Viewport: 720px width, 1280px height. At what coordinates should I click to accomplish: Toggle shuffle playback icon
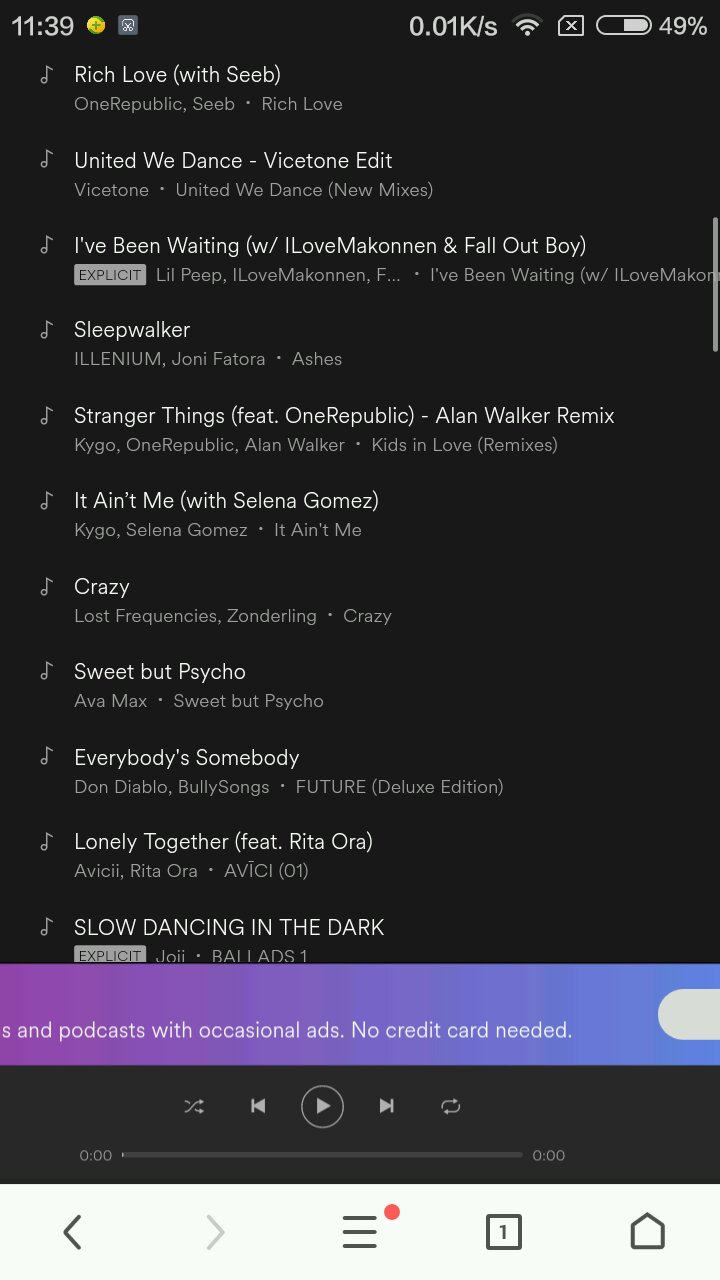pos(194,1106)
